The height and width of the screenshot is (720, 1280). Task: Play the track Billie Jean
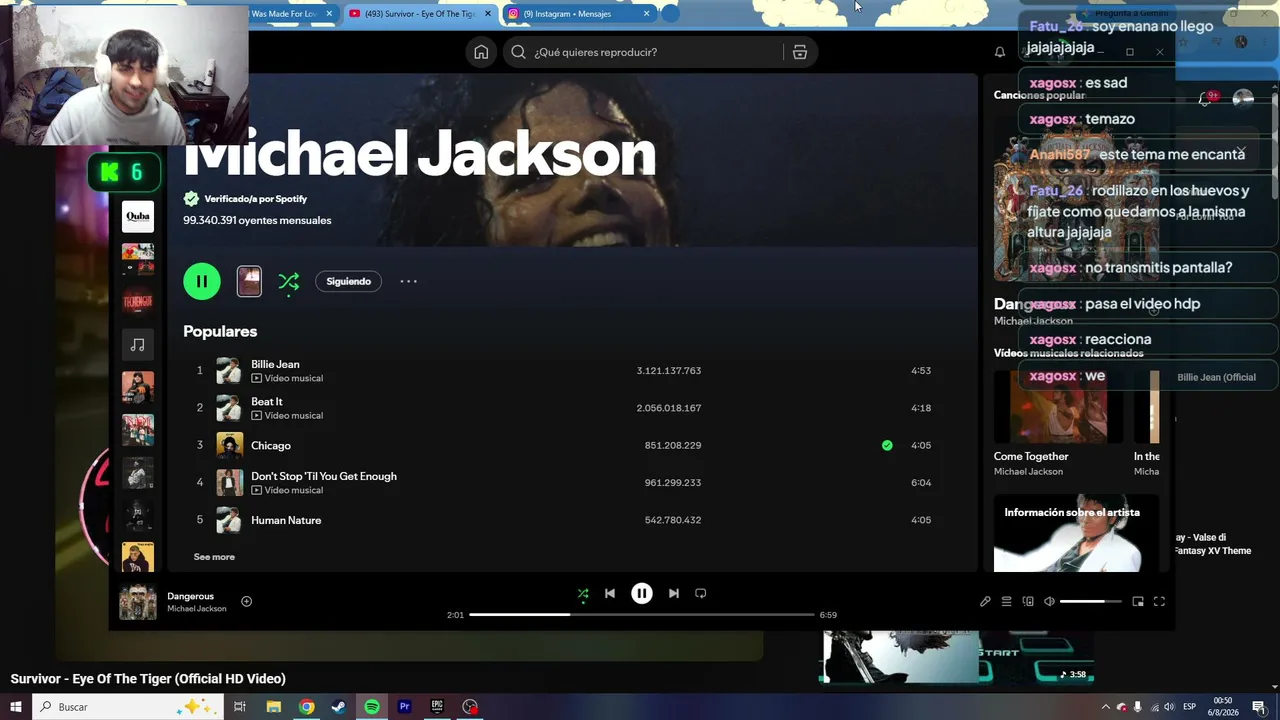coord(275,364)
